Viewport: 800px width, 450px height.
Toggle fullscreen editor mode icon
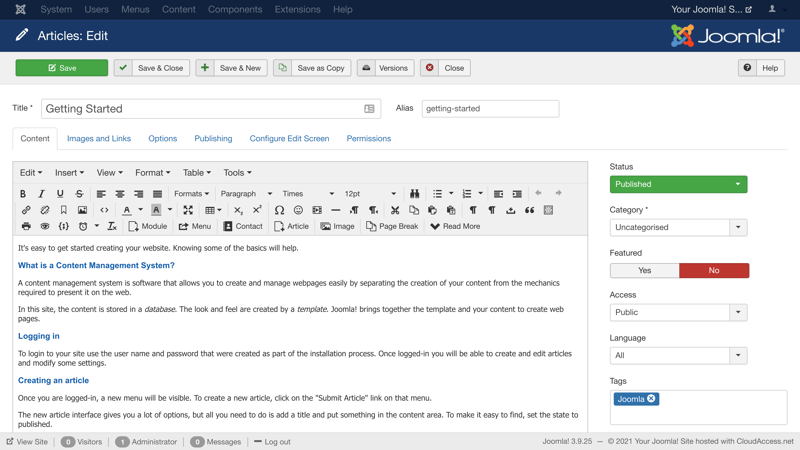coord(188,210)
